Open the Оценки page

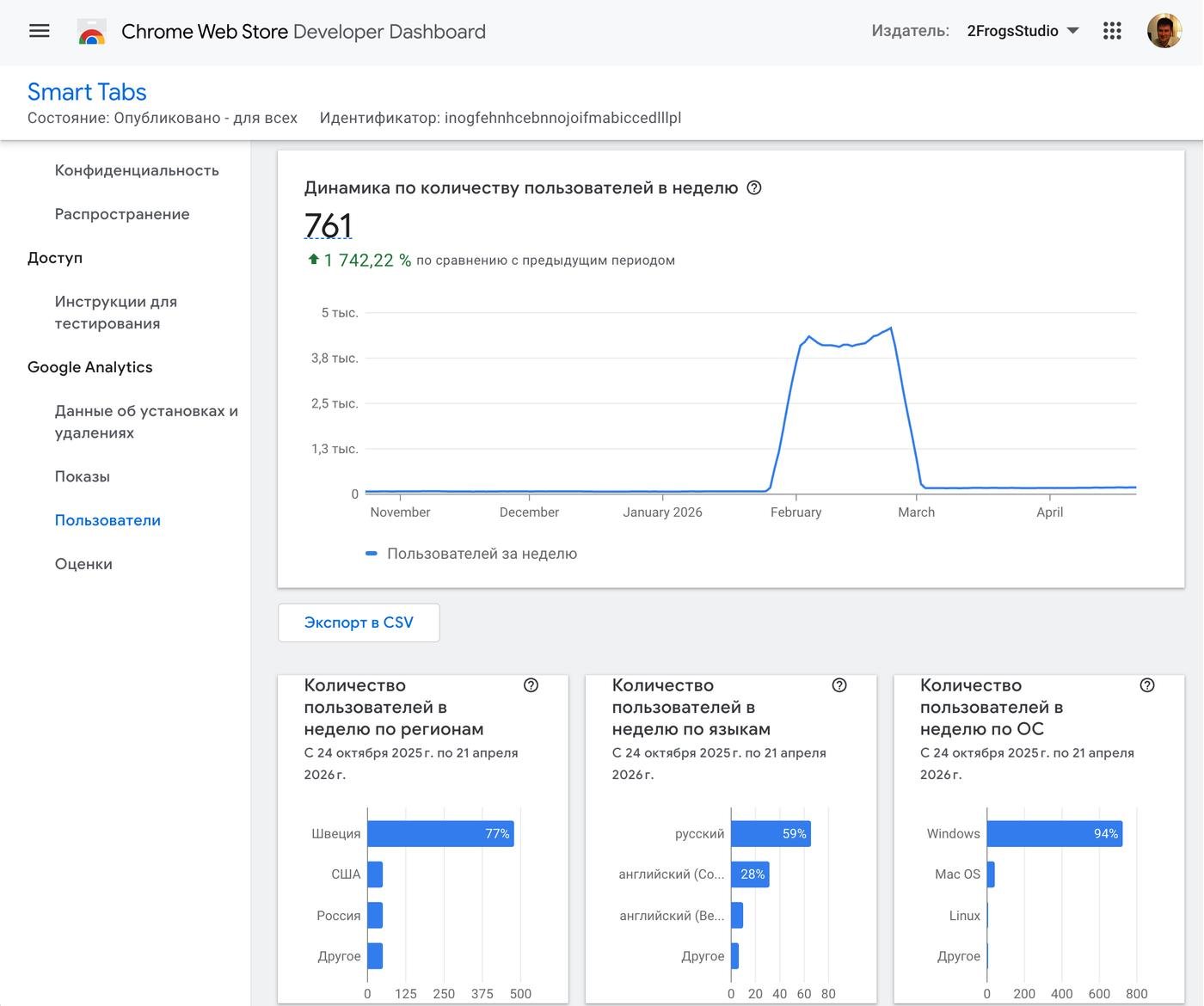click(x=83, y=564)
